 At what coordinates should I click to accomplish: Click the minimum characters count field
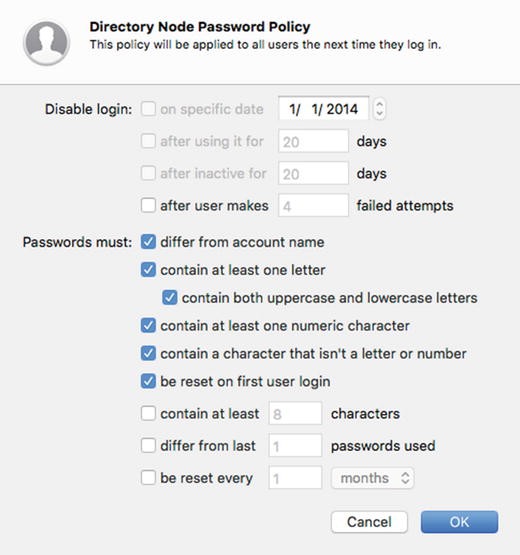(x=295, y=413)
